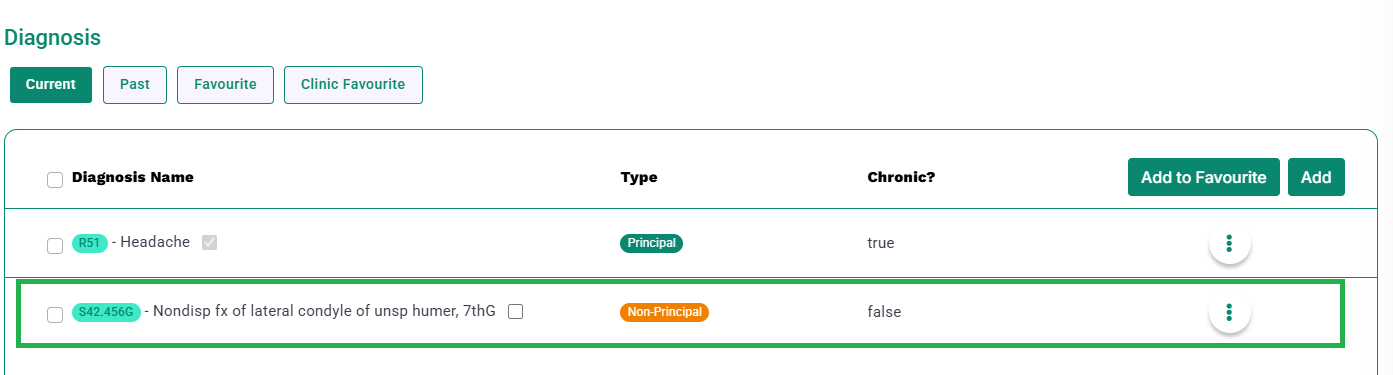Toggle the select-all checkbox beside Diagnosis Name
The height and width of the screenshot is (375, 1393).
point(55,180)
